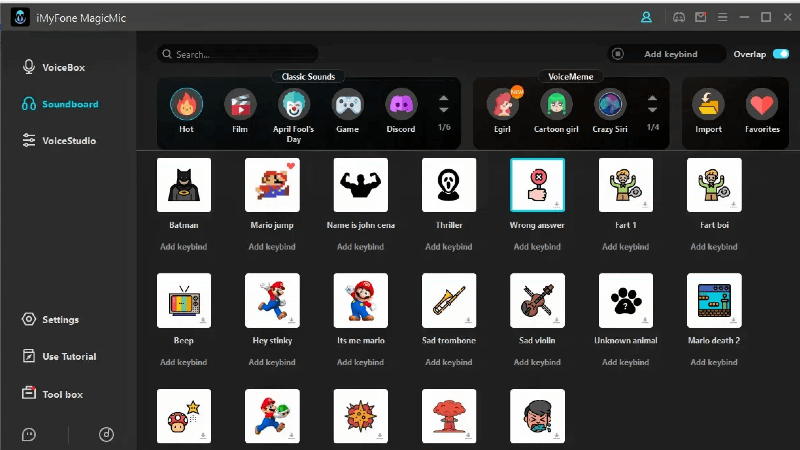This screenshot has height=450, width=800.
Task: Add keybind for Fart 1
Action: (x=626, y=246)
